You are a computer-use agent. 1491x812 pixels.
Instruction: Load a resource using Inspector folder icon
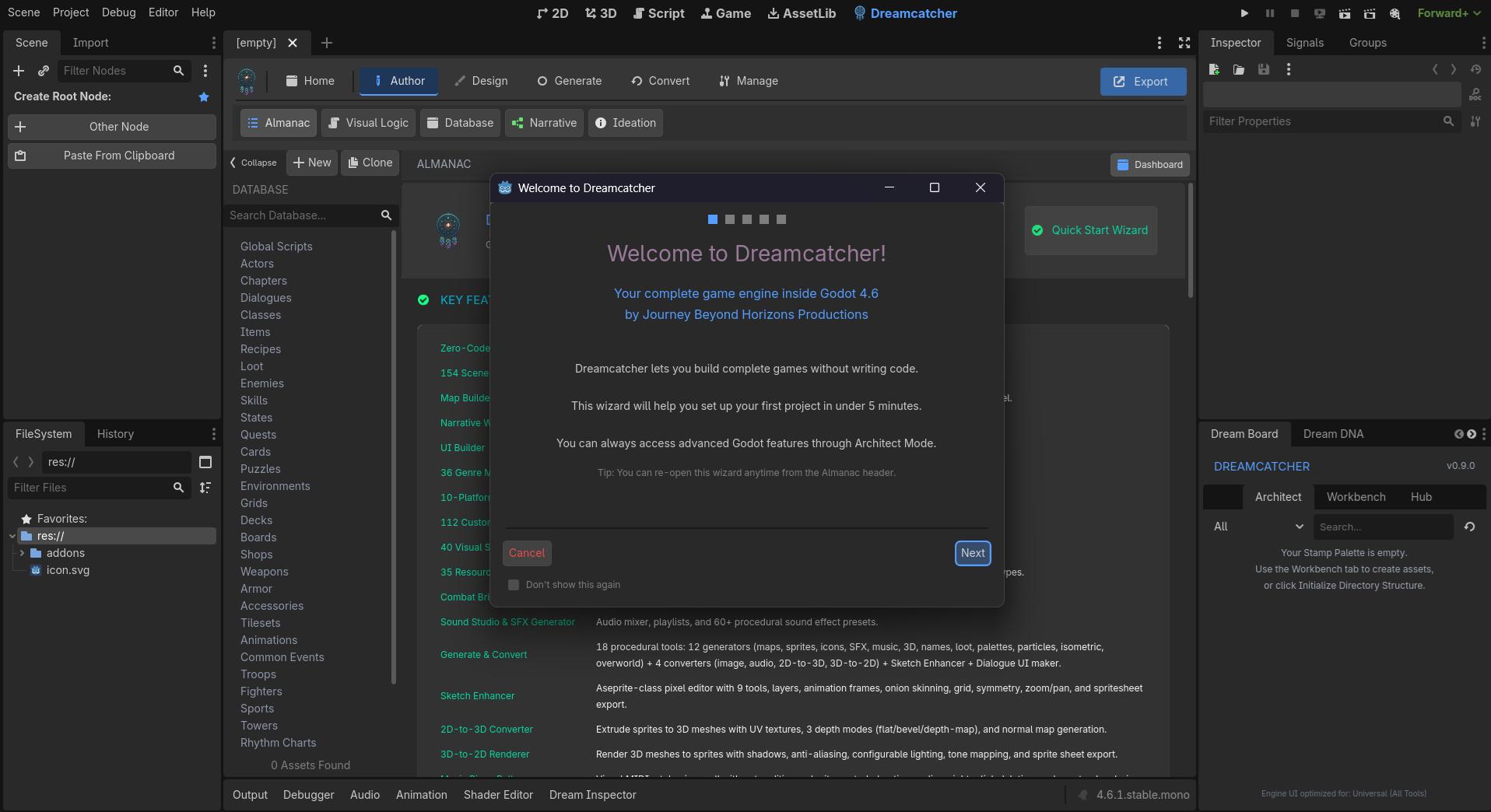[x=1239, y=69]
